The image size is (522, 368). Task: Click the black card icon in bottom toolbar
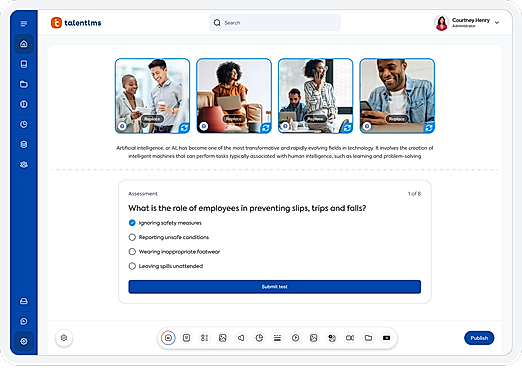point(386,338)
